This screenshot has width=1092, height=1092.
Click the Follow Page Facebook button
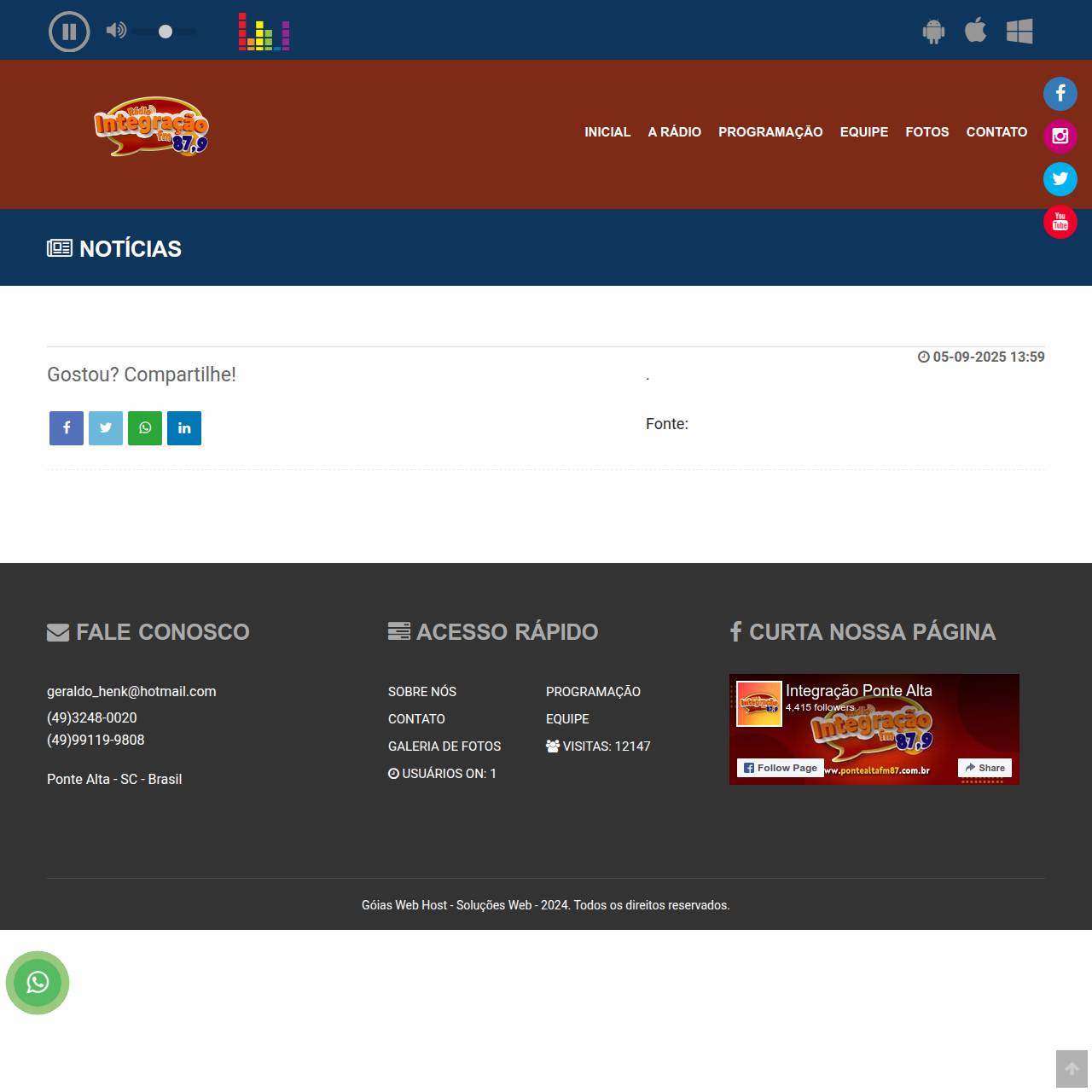781,768
